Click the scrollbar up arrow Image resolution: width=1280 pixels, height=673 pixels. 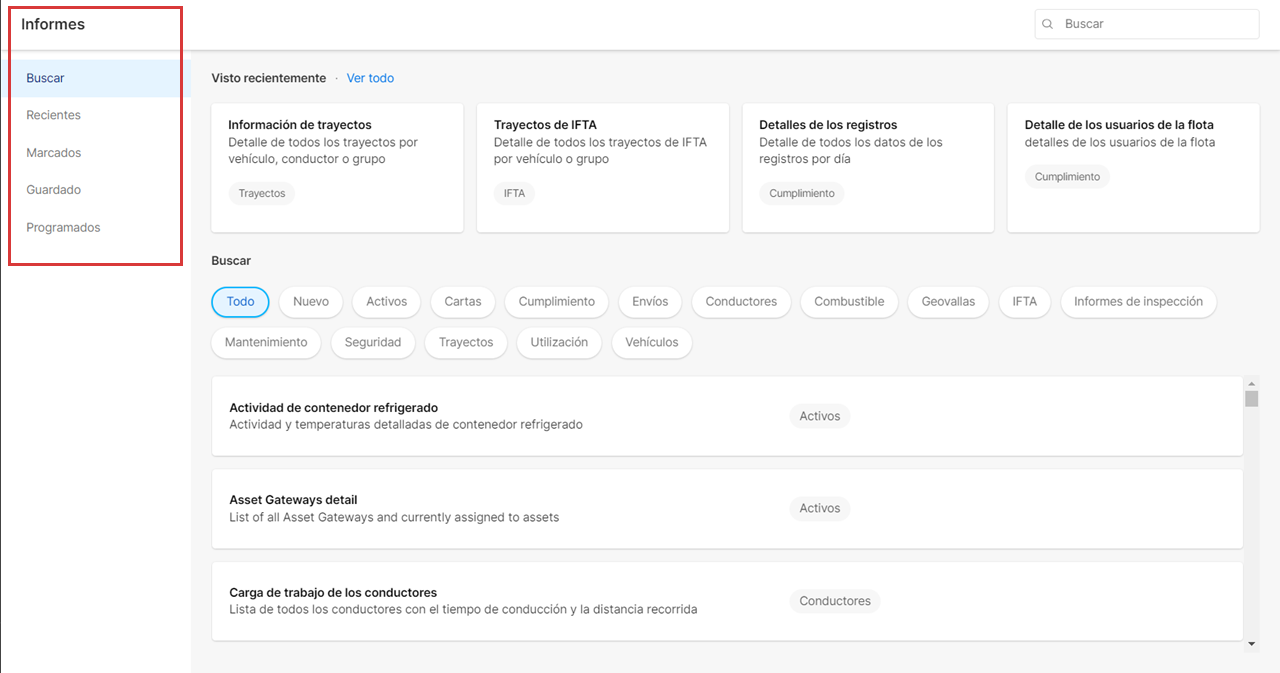1251,383
